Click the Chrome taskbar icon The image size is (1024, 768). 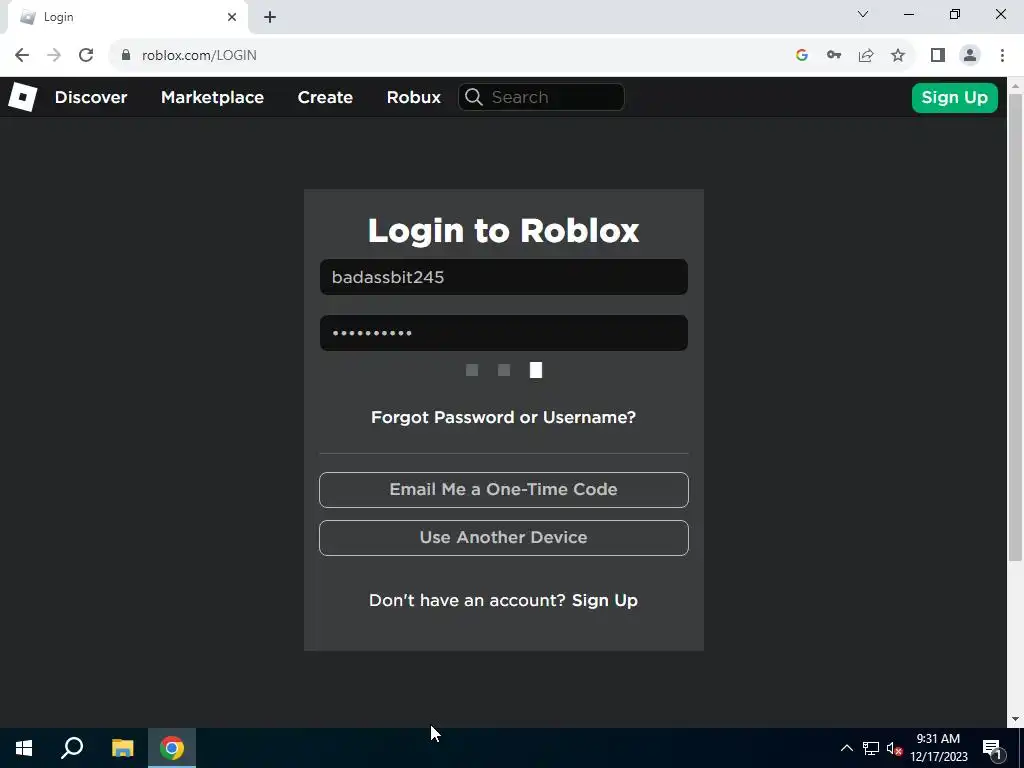(172, 748)
